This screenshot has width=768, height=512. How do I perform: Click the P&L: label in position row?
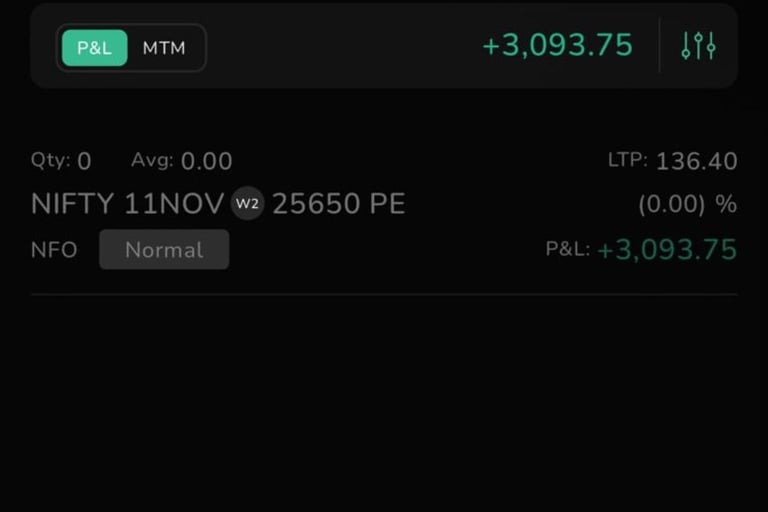point(567,249)
